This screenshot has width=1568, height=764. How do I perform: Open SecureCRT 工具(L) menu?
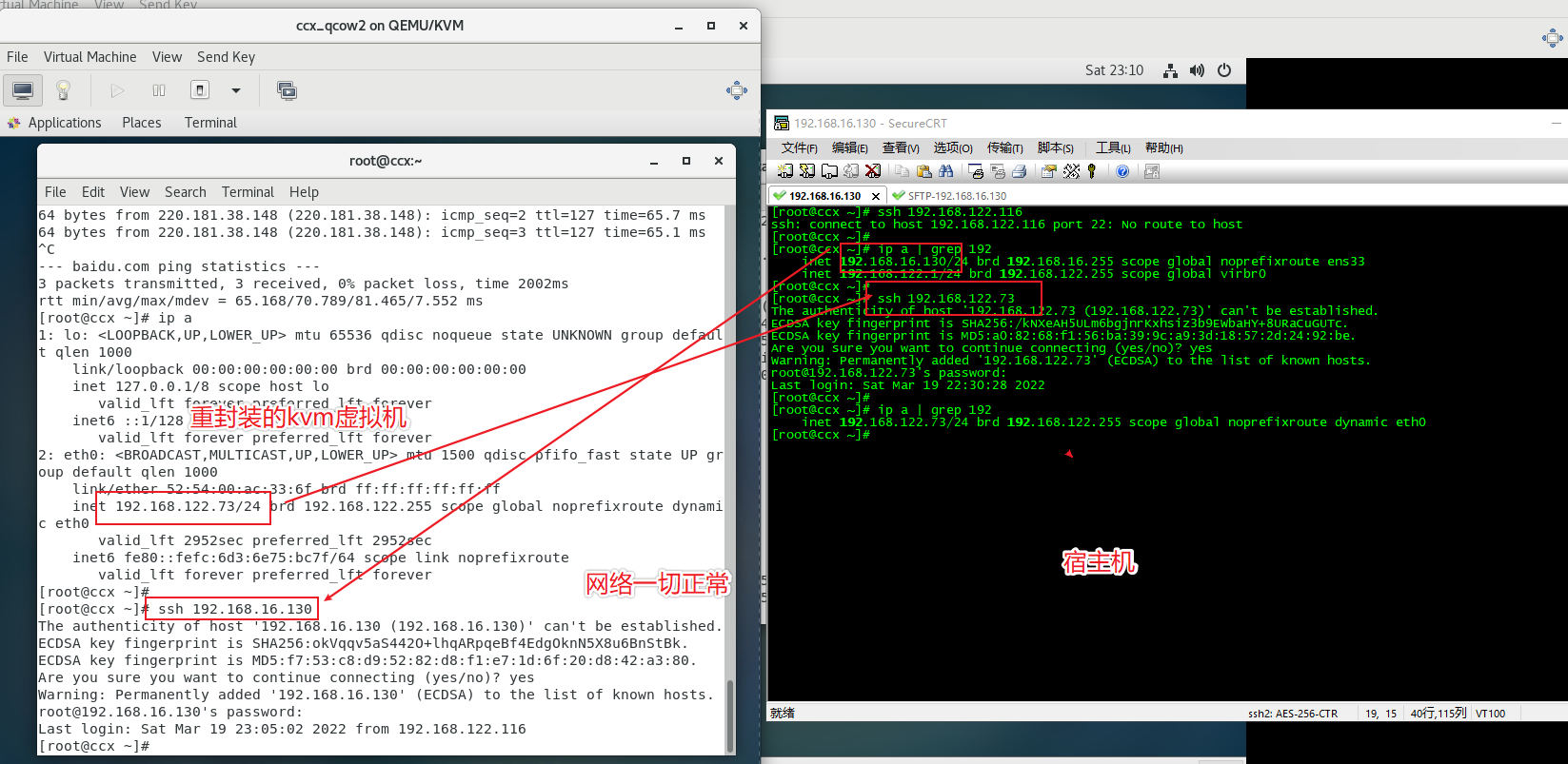tap(1113, 147)
